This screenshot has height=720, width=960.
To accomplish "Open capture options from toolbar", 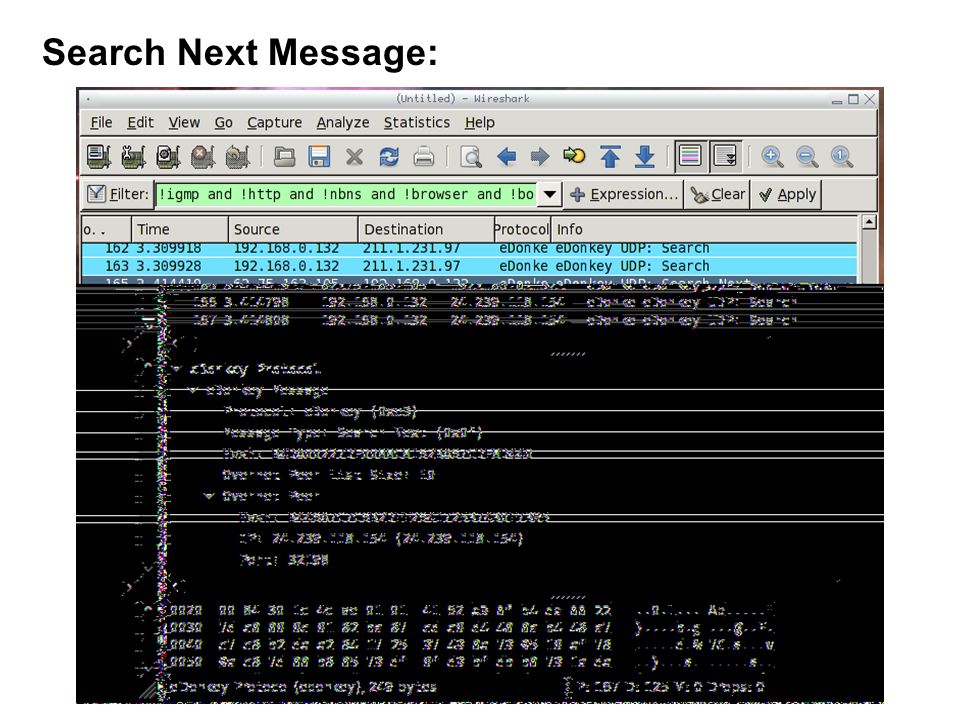I will [133, 157].
